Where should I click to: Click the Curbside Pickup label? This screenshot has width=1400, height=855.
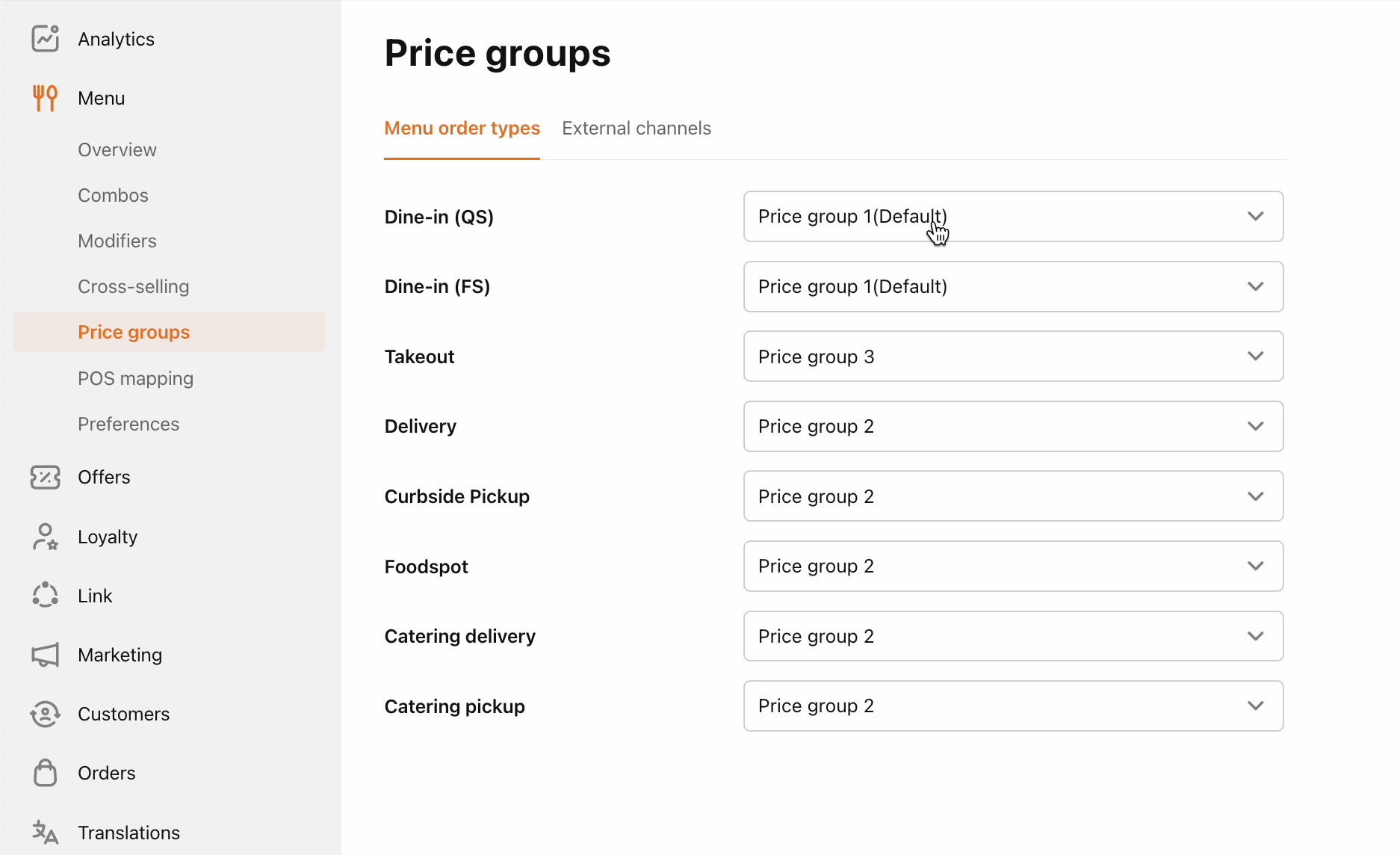click(x=456, y=496)
